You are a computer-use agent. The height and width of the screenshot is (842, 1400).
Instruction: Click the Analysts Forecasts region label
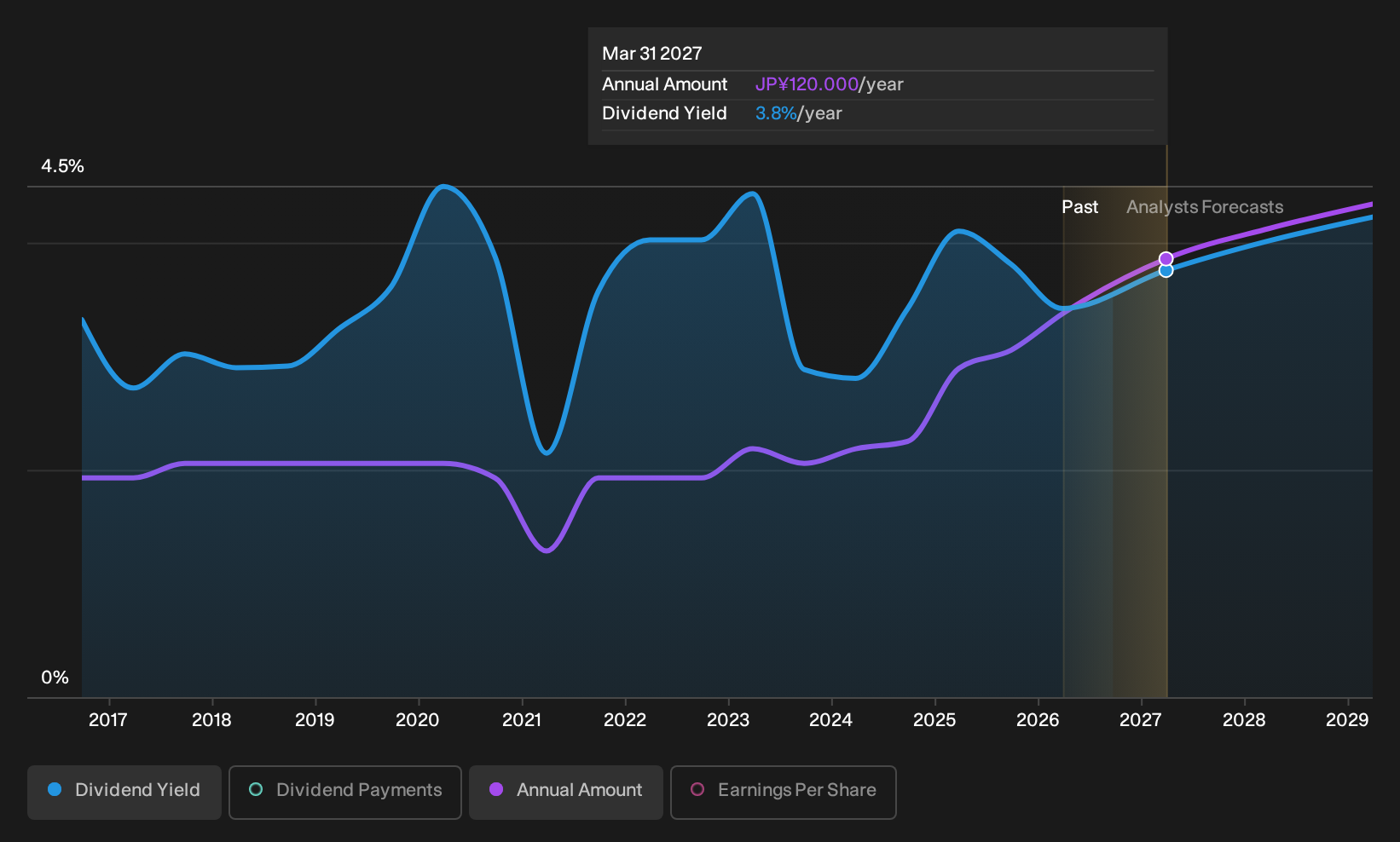click(x=1205, y=207)
